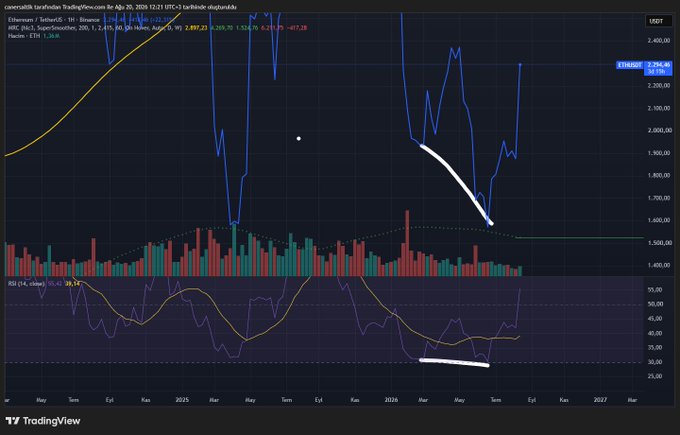Viewport: 680px width, 435px height.
Task: Click the 35,00 RSI axis label
Action: [655, 347]
